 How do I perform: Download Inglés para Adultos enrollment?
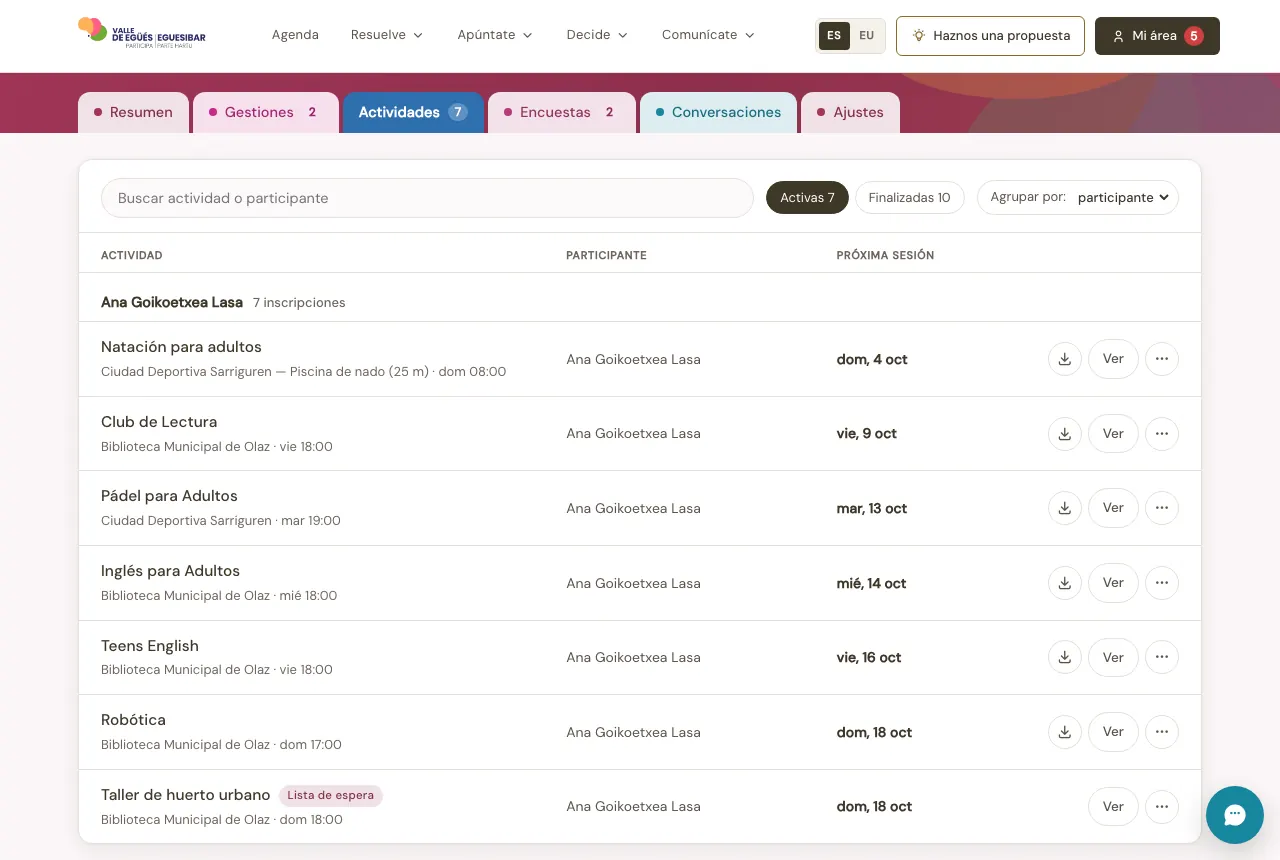point(1065,583)
